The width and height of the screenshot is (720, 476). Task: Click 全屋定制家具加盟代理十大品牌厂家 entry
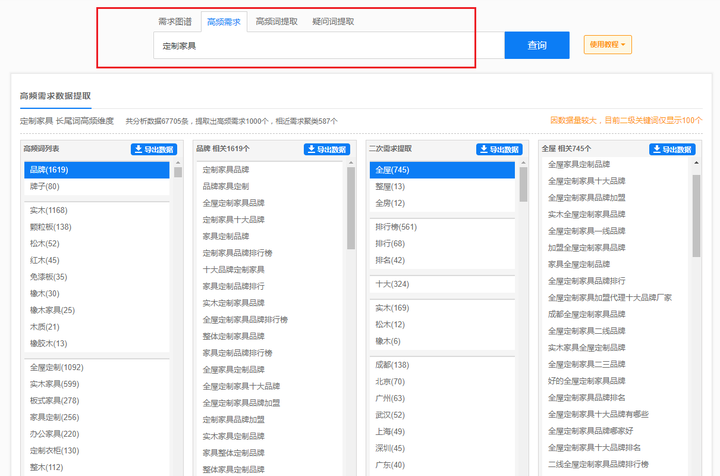(610, 297)
